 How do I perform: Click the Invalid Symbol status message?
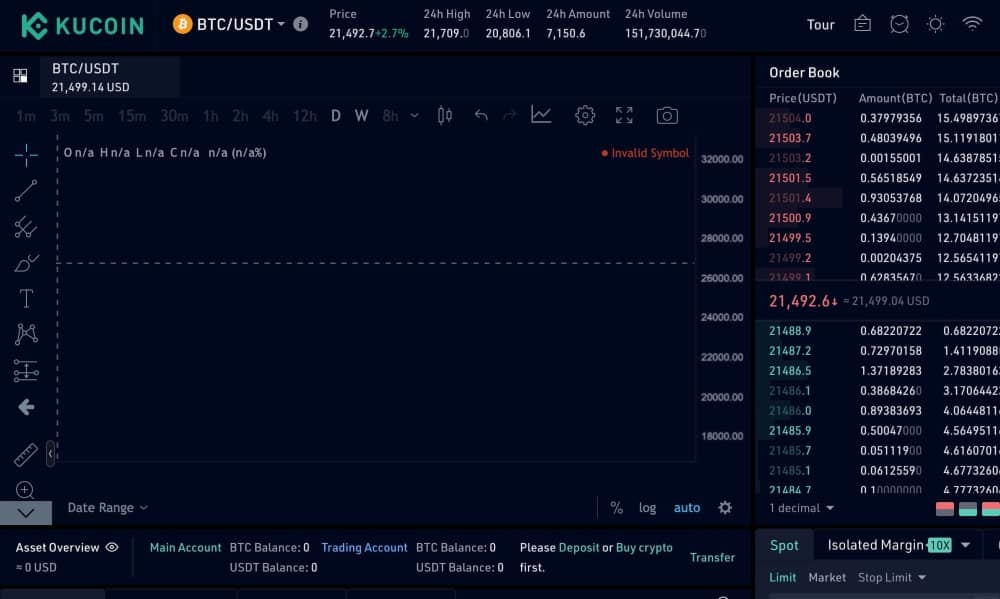click(x=645, y=153)
